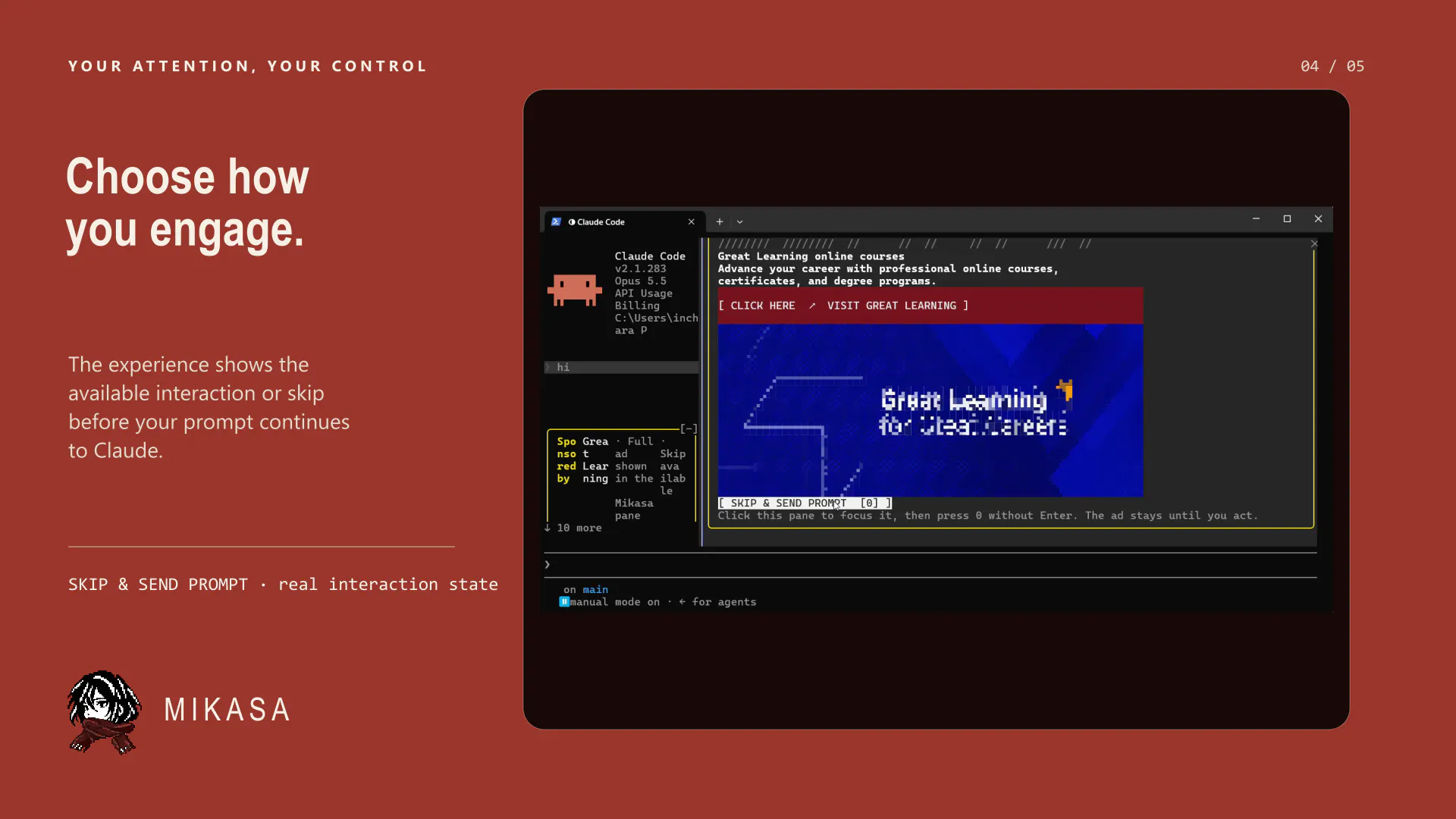
Task: Click SKIP & SEND PROMPT [0] button
Action: click(x=805, y=503)
